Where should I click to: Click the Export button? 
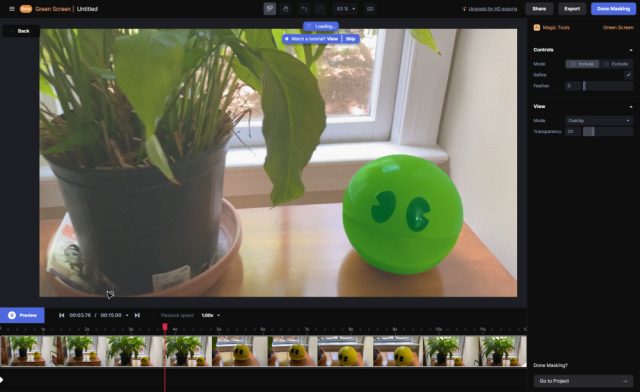(x=572, y=9)
